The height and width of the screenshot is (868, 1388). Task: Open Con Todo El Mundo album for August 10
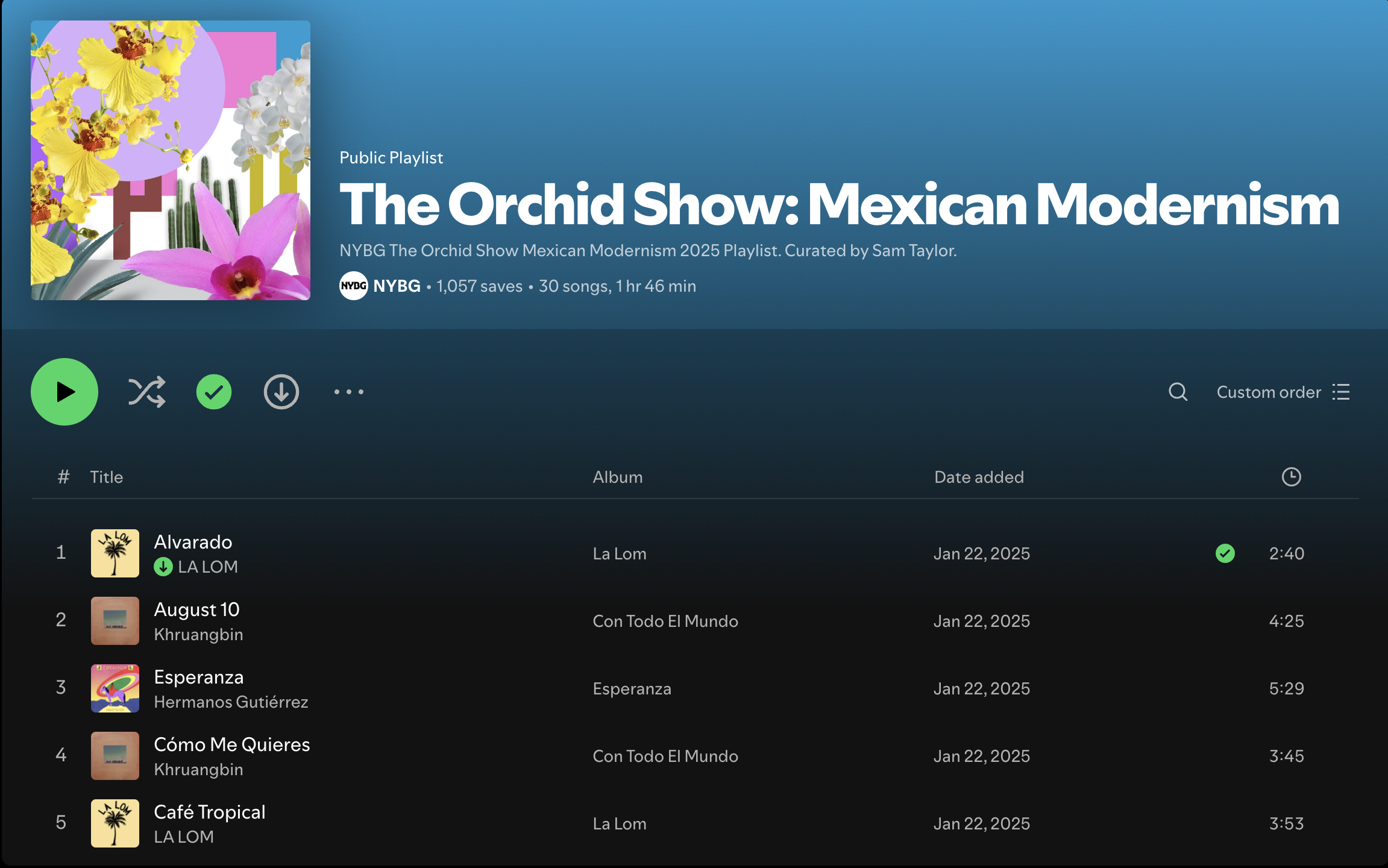665,621
